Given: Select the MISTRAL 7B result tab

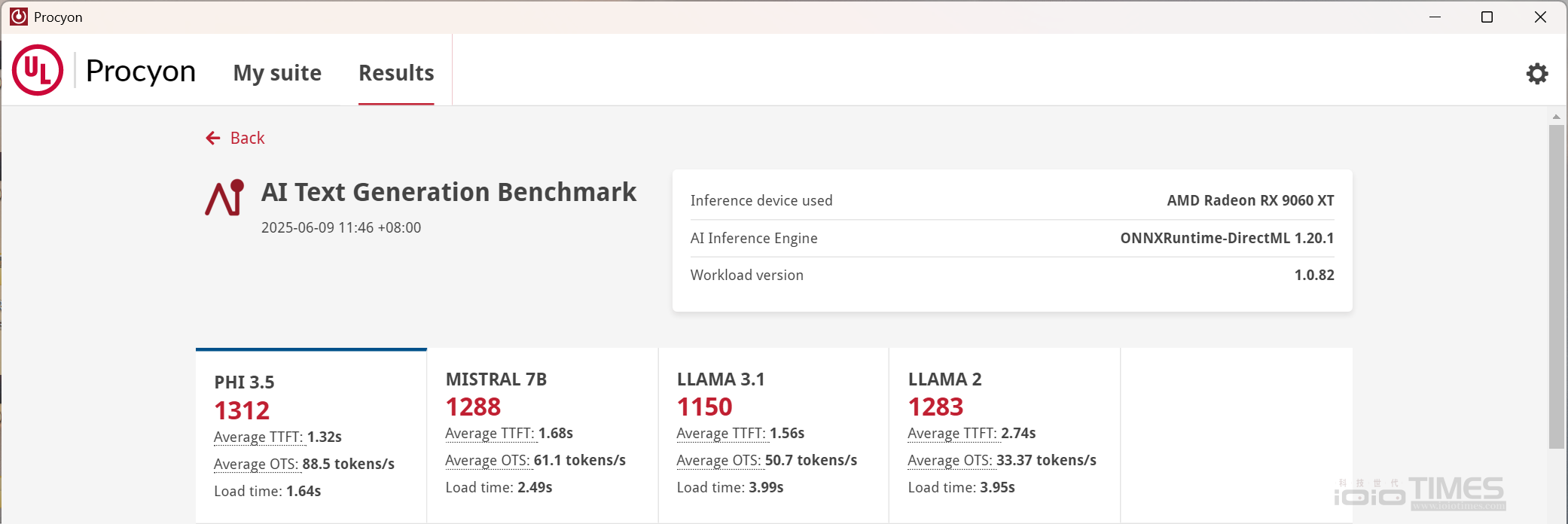Looking at the screenshot, I should click(542, 436).
